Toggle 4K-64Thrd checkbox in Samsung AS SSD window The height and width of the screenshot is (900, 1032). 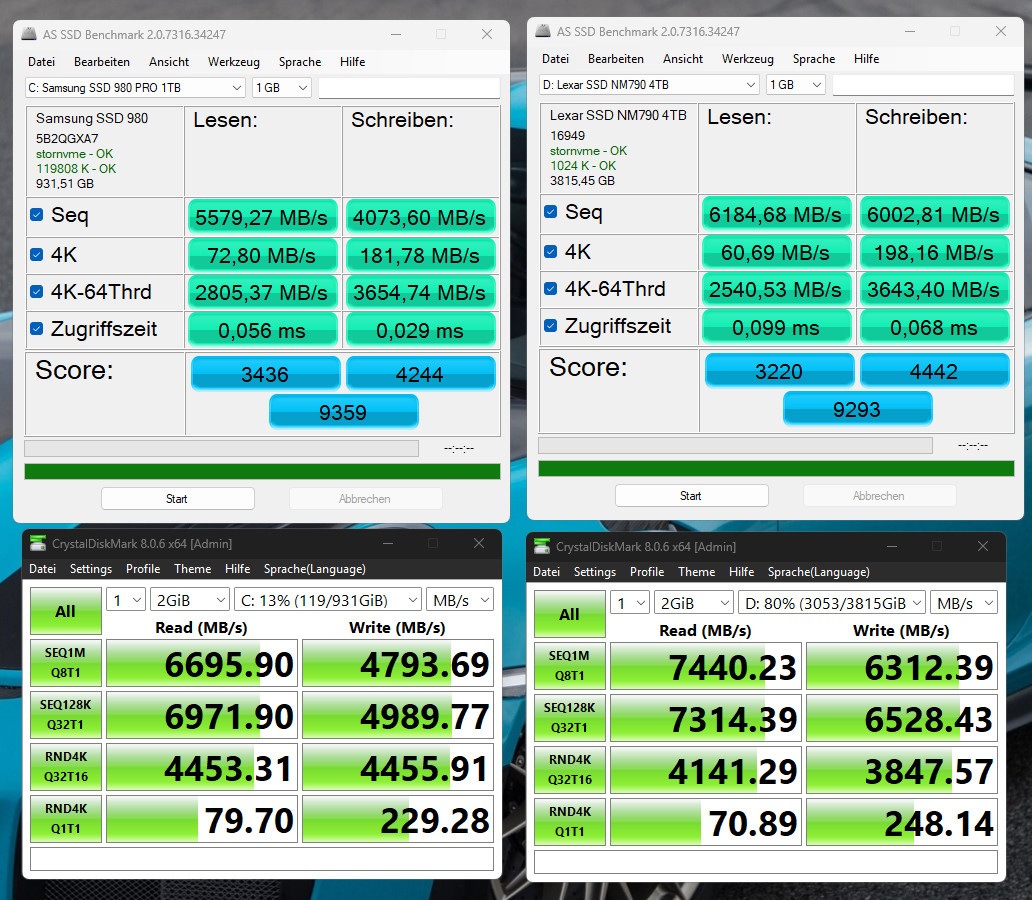[37, 291]
